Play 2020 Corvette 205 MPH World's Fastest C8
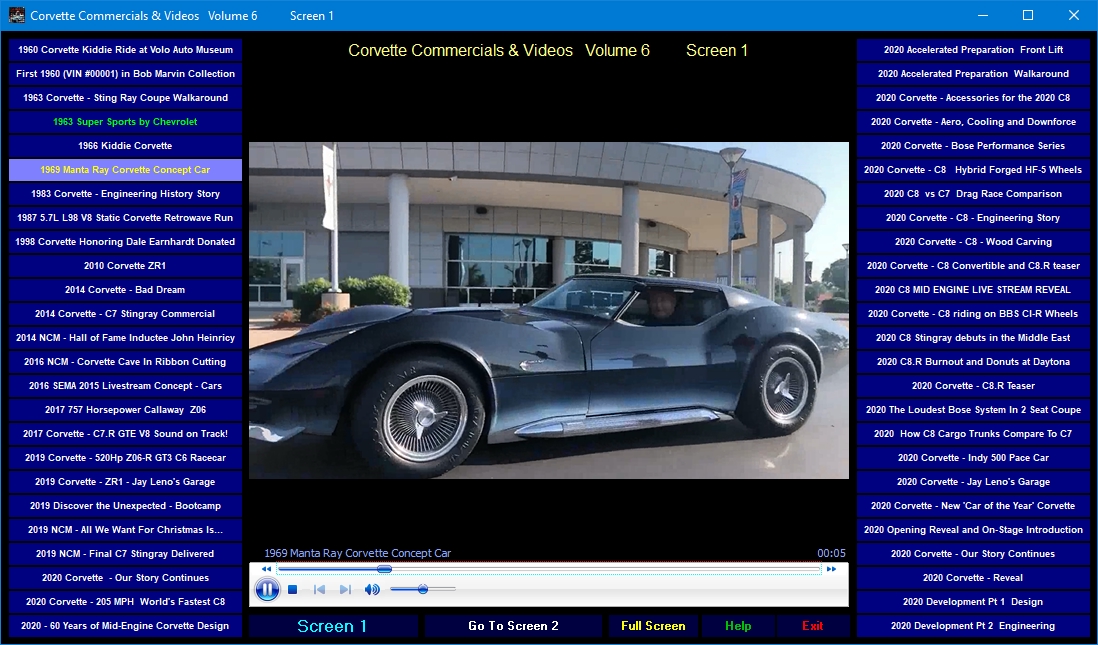This screenshot has width=1098, height=645. pos(125,602)
